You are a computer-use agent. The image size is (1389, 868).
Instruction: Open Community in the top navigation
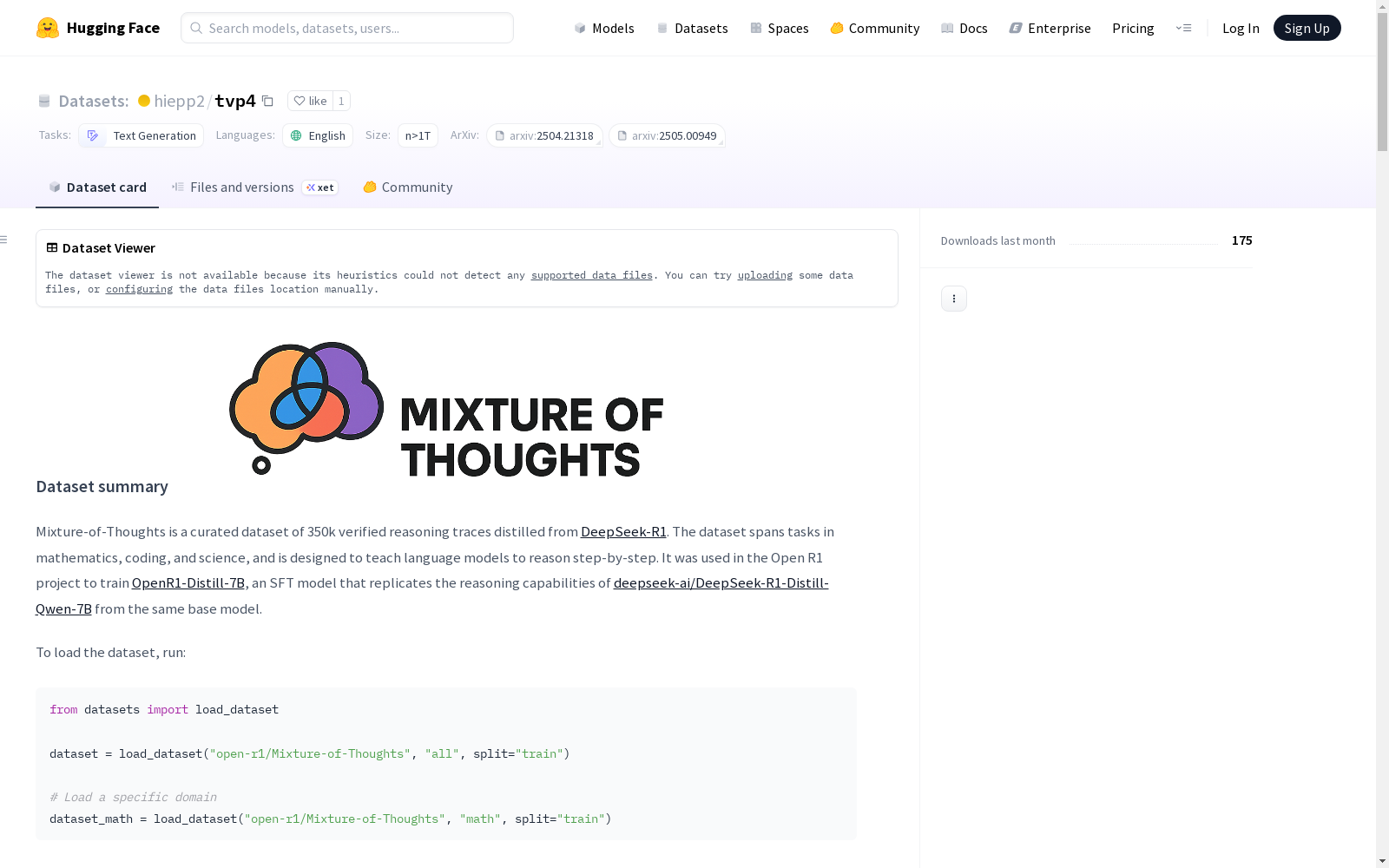pos(875,28)
